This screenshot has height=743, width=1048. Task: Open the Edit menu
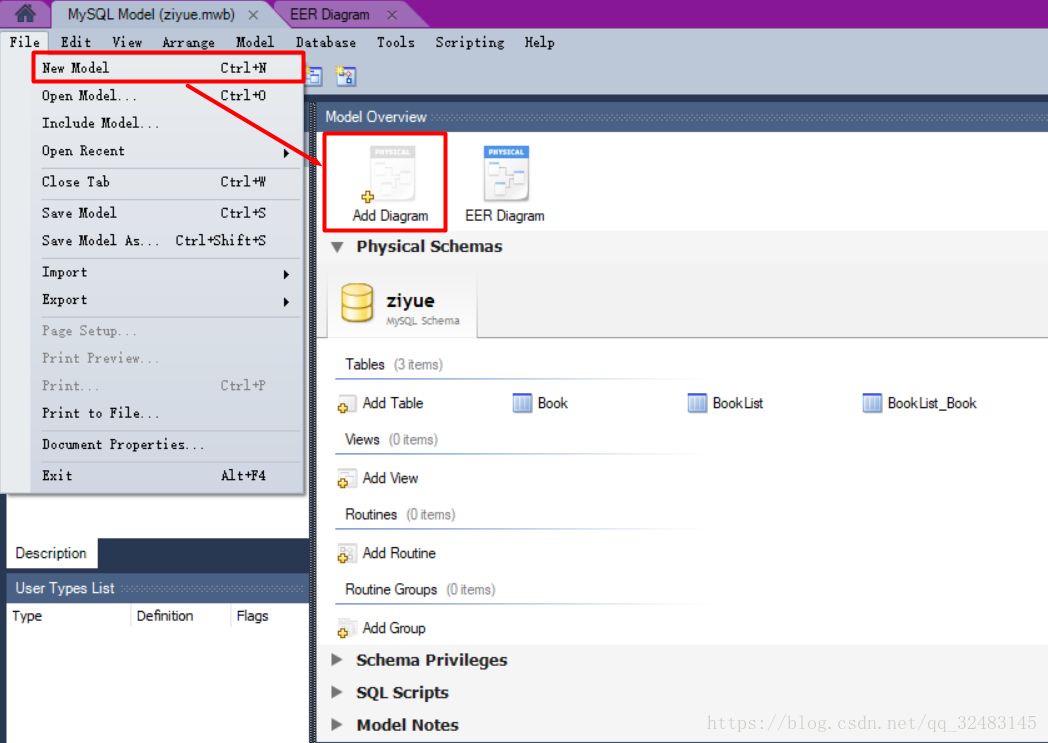pos(76,42)
